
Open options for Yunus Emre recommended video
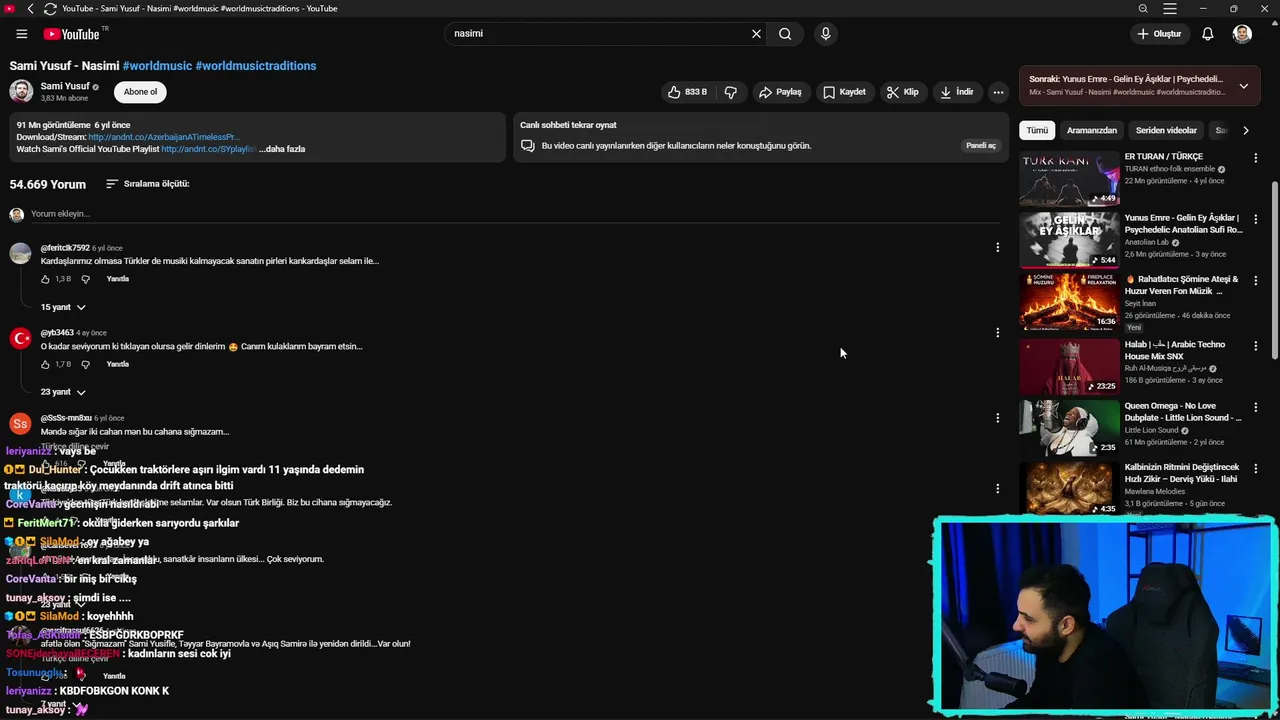1255,219
